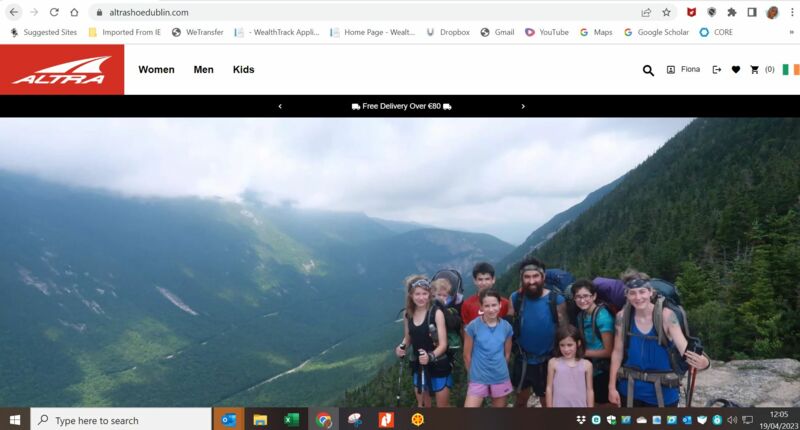
Task: Open the Dropbox system tray icon
Action: [x=581, y=420]
